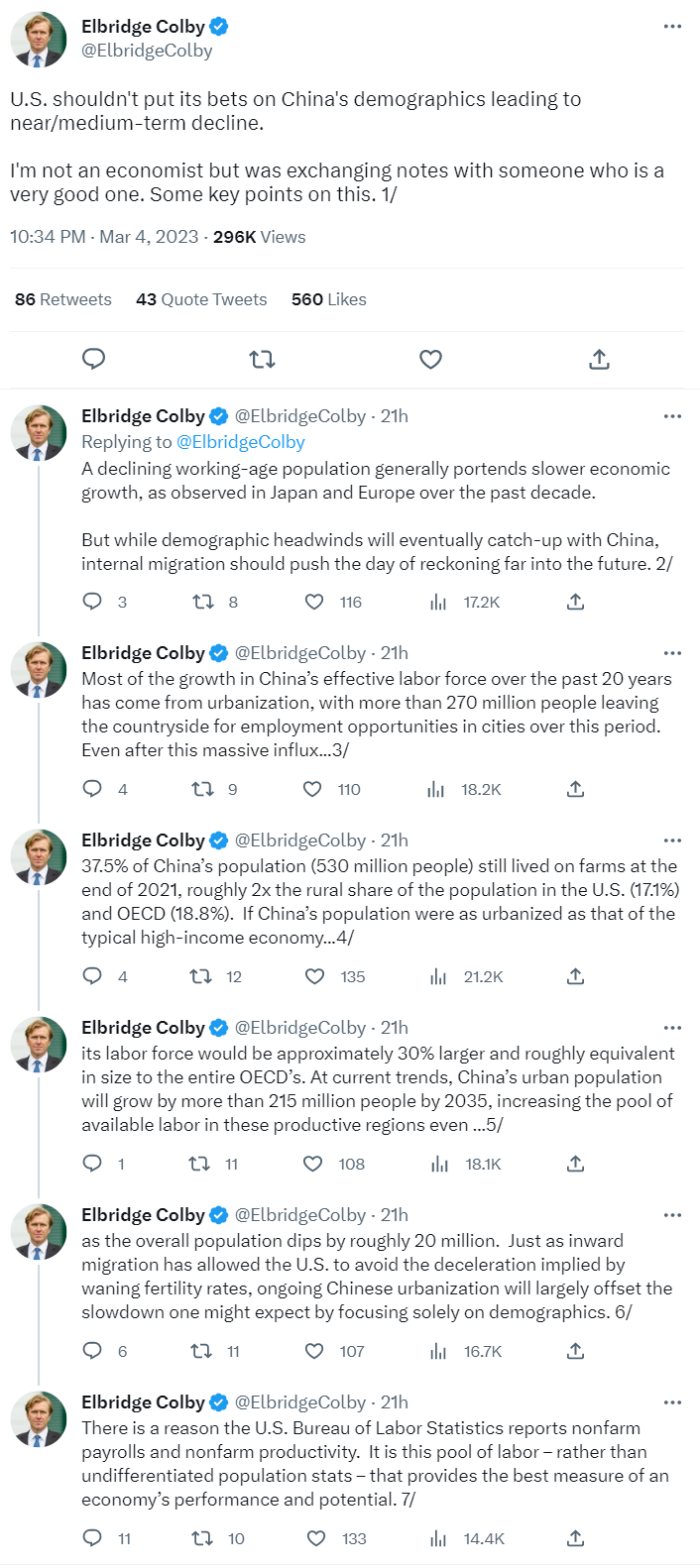The height and width of the screenshot is (1568, 700).
Task: Reply to the main tweet via comment icon
Action: coord(93,359)
